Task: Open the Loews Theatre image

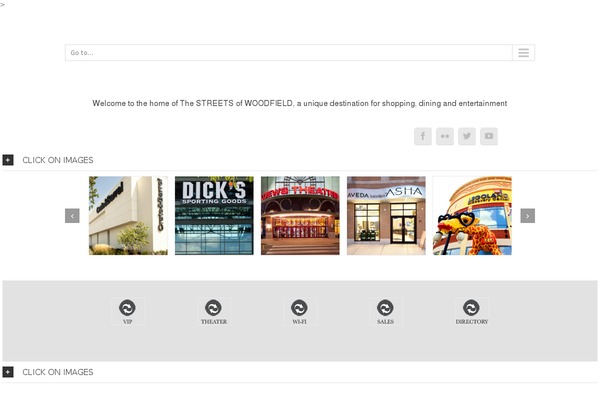Action: point(300,216)
